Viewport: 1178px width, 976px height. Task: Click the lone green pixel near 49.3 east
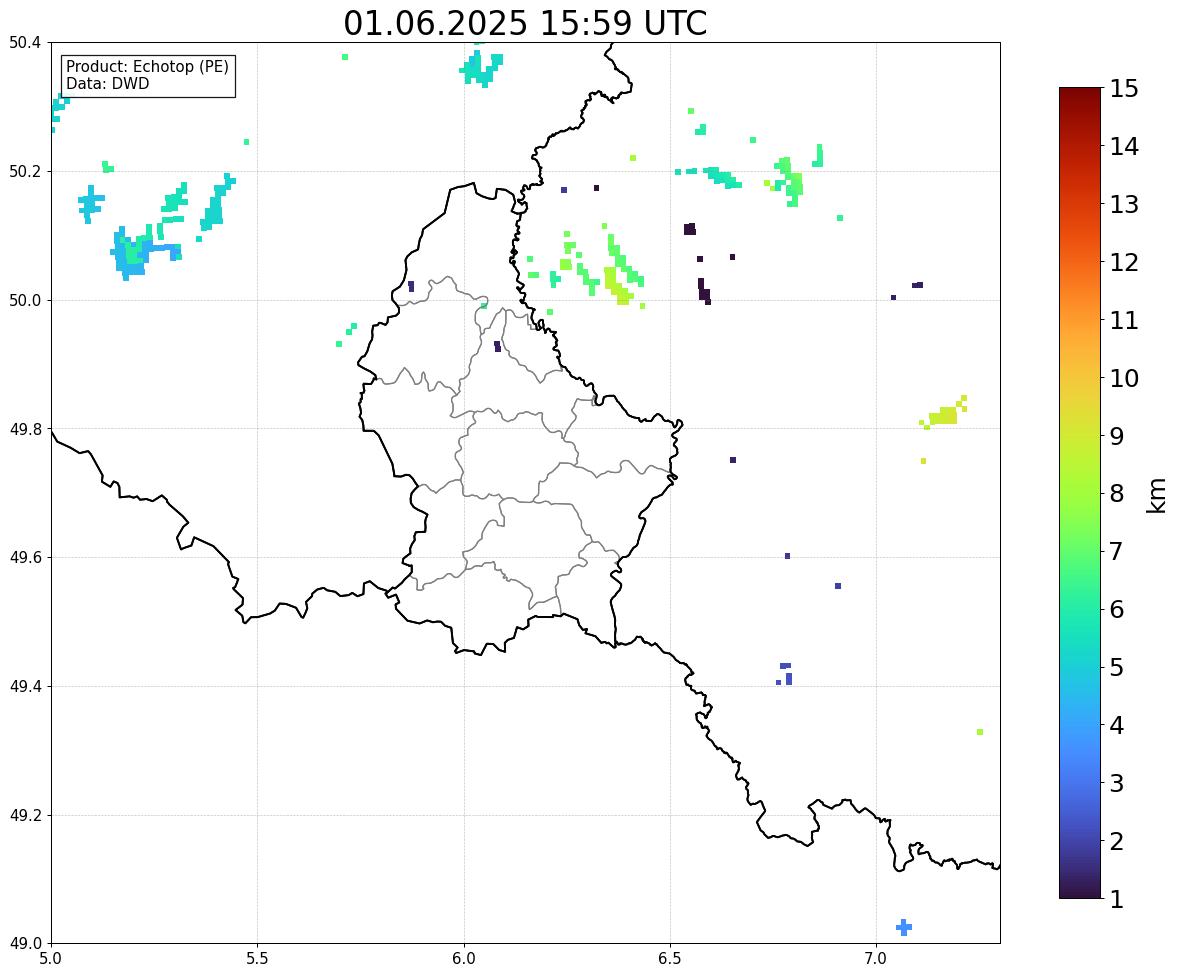980,732
